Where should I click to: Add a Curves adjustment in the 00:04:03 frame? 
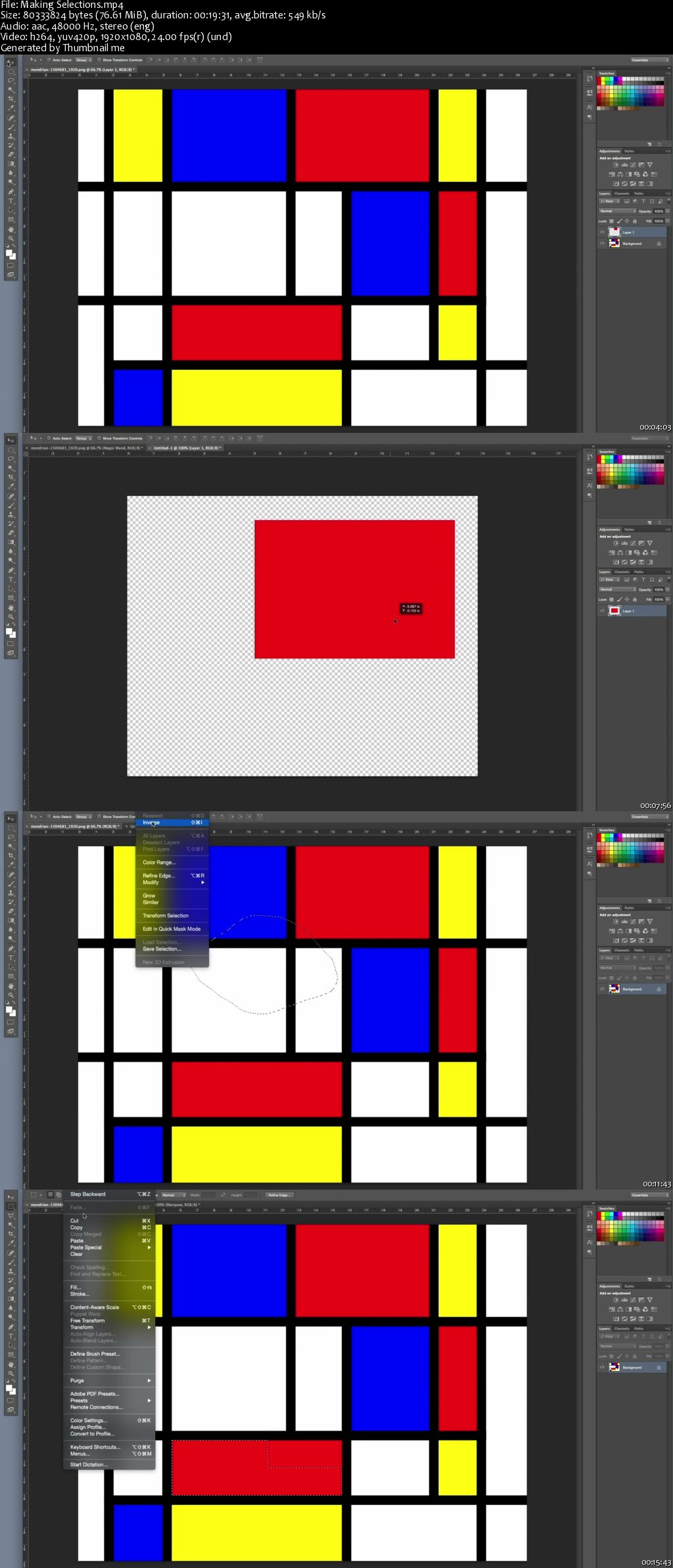pos(633,165)
